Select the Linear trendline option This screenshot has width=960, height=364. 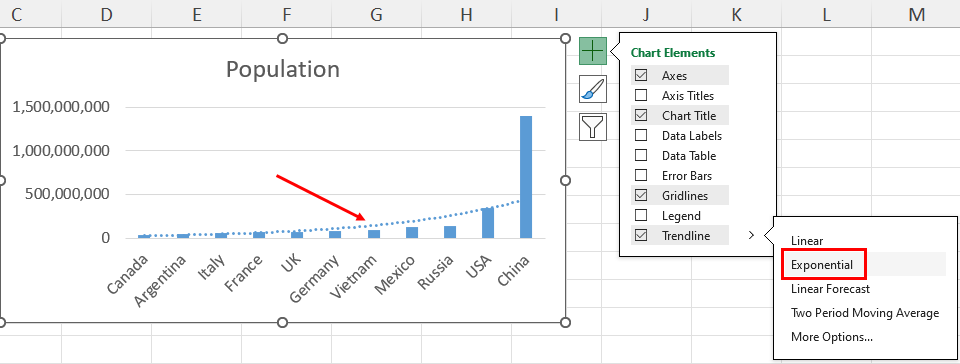807,241
